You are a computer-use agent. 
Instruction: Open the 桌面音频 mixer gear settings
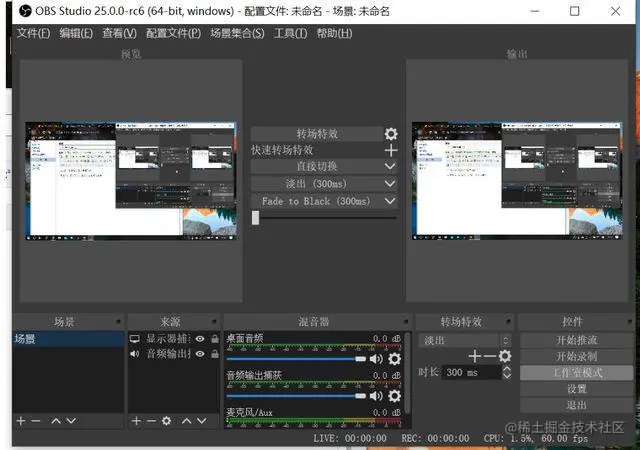[x=394, y=359]
